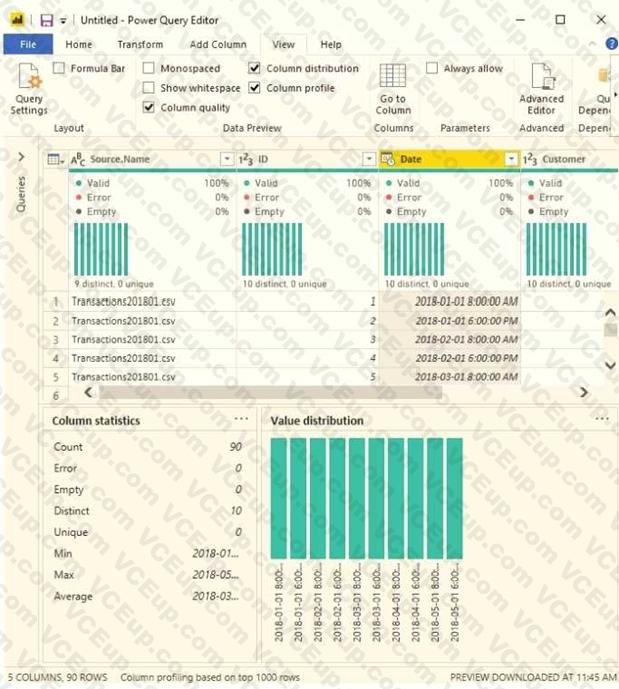619x689 pixels.
Task: Click the Min statistic value 2018-01...
Action: 216,553
